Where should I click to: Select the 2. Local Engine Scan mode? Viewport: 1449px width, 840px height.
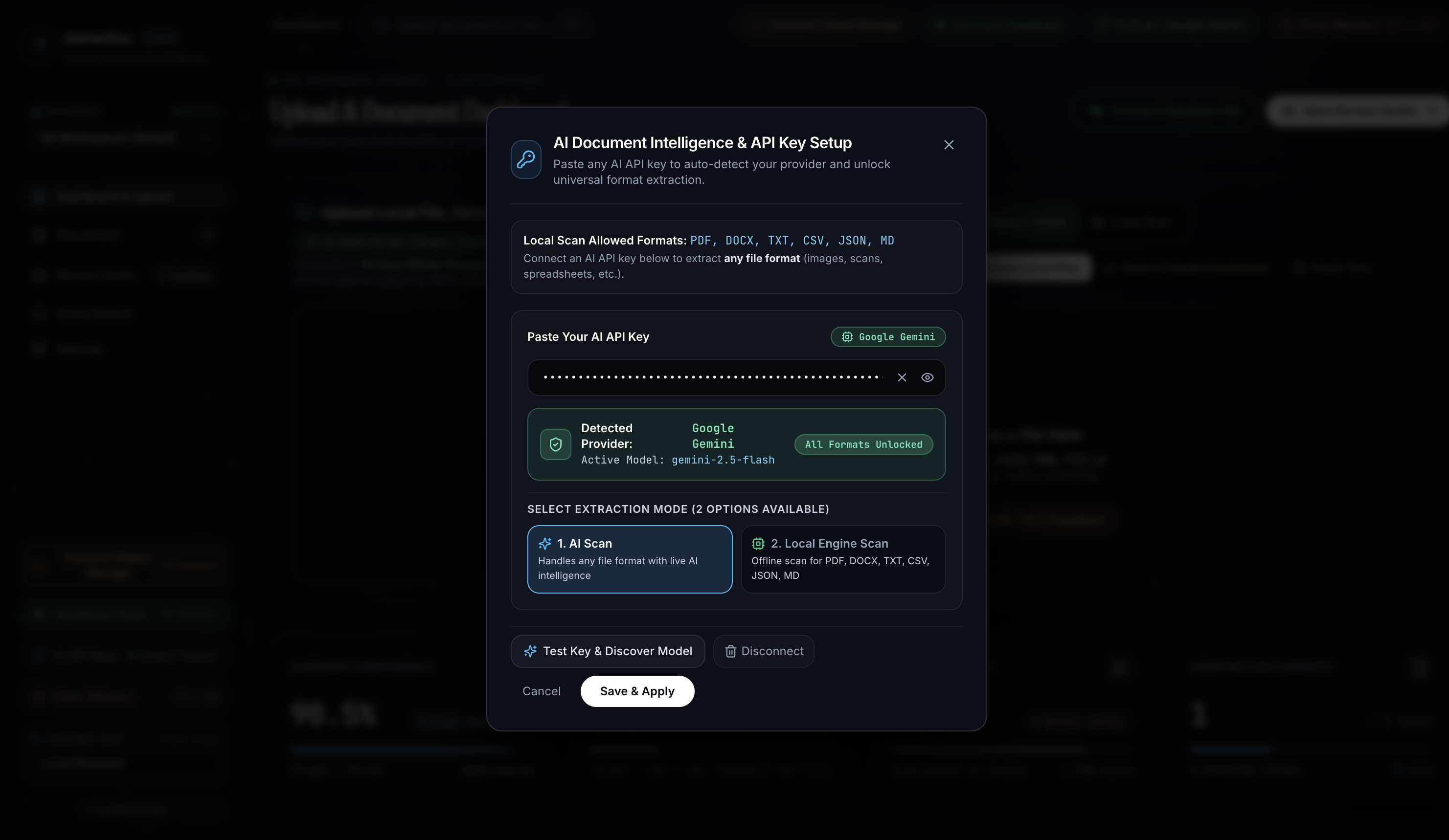coord(843,559)
